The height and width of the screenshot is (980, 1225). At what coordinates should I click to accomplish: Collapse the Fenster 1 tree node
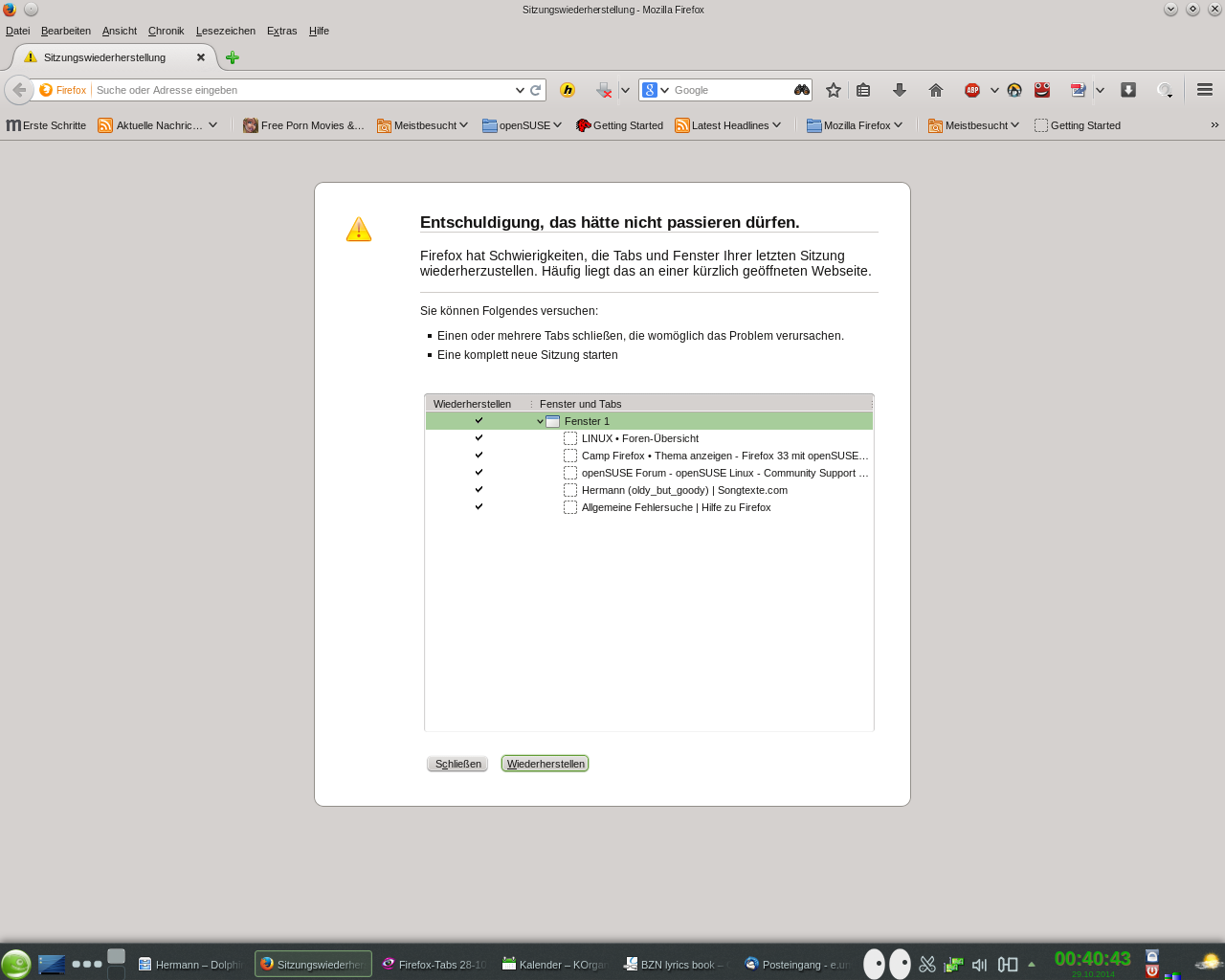point(540,421)
